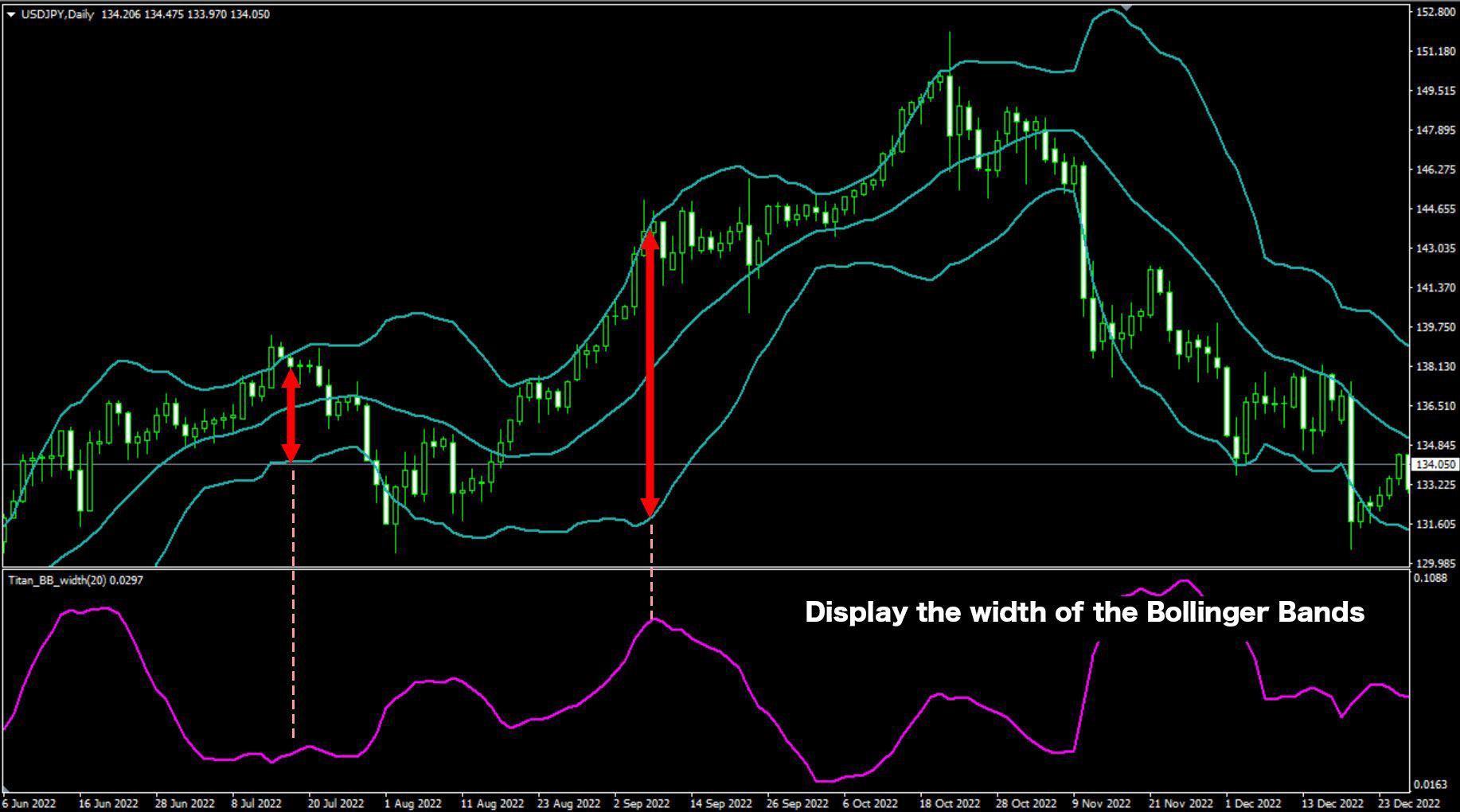Click the left red vertical arrow annotation

click(x=291, y=414)
